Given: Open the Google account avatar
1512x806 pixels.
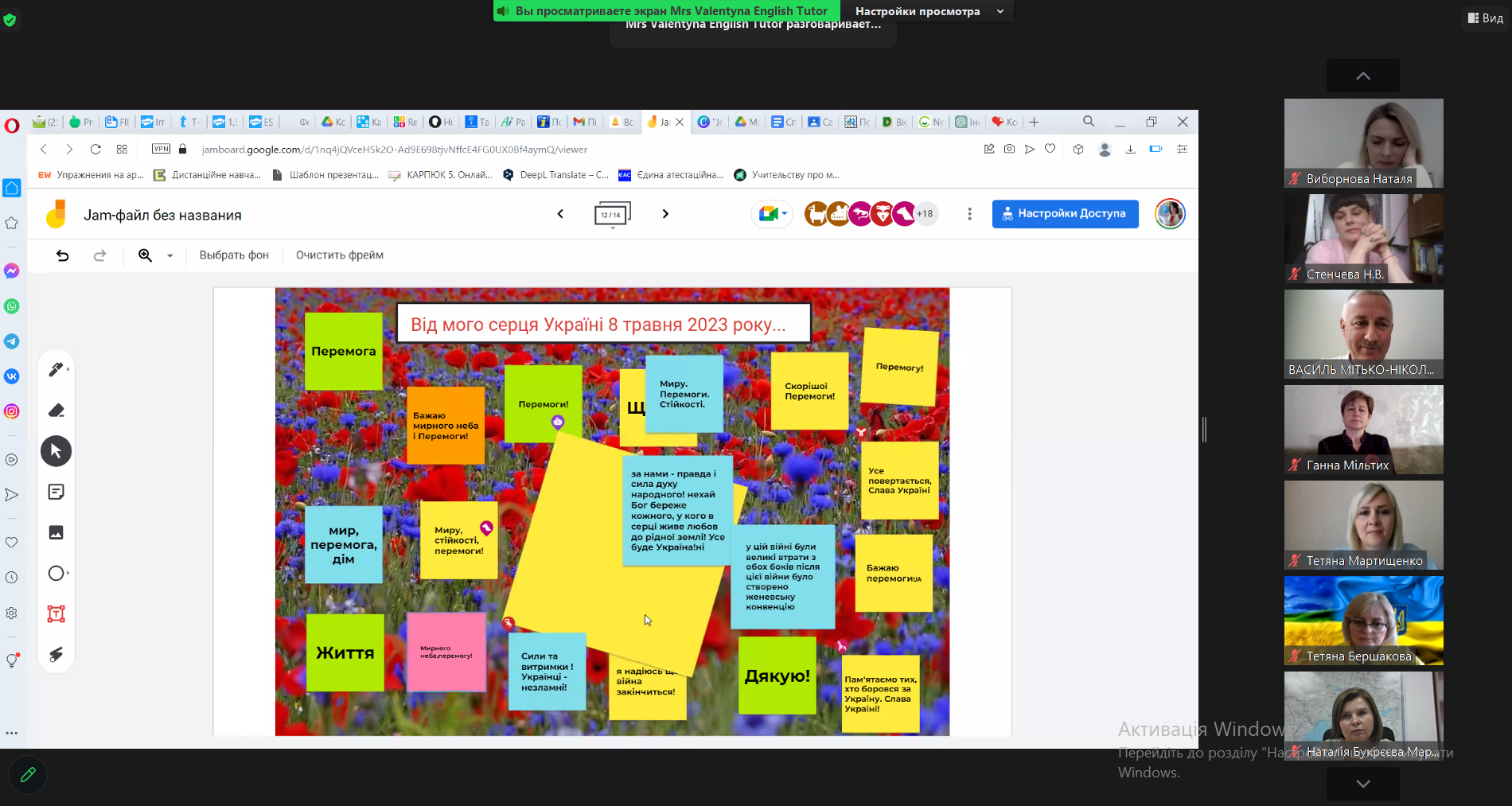Looking at the screenshot, I should [x=1170, y=213].
